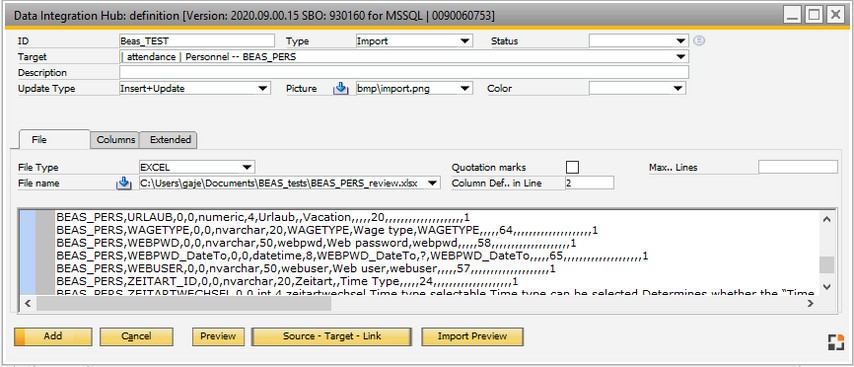
Task: Click the vertical scrollbar down arrow in preview
Action: point(826,286)
